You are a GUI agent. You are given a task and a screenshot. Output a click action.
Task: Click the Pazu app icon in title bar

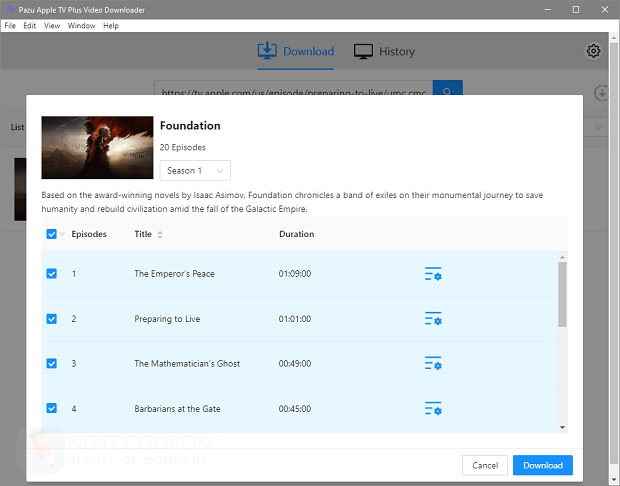[x=9, y=9]
